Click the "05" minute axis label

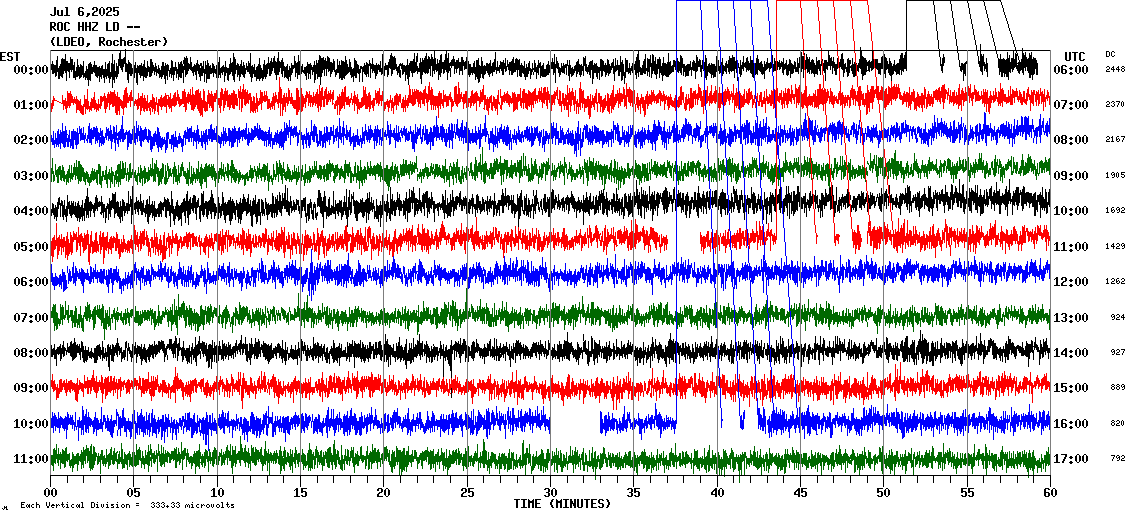(133, 492)
